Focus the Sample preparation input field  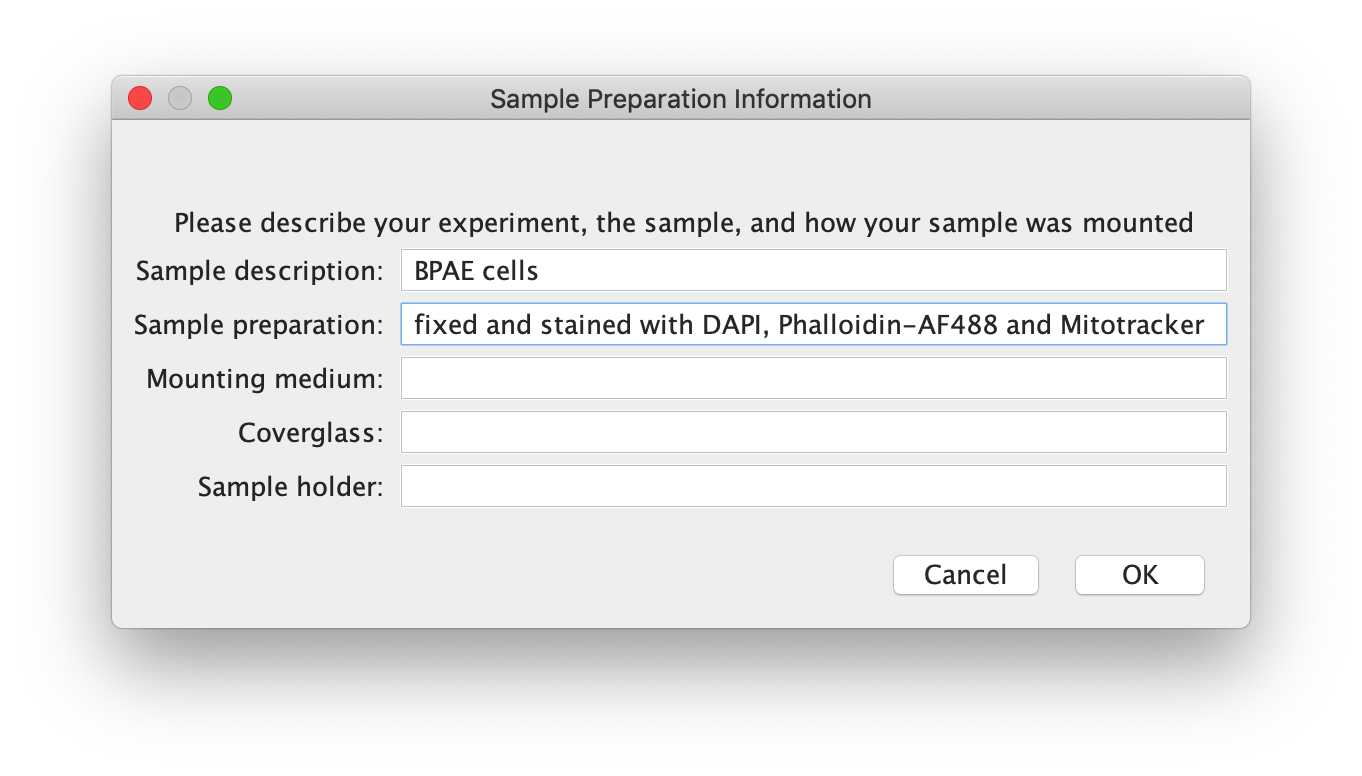click(x=814, y=324)
